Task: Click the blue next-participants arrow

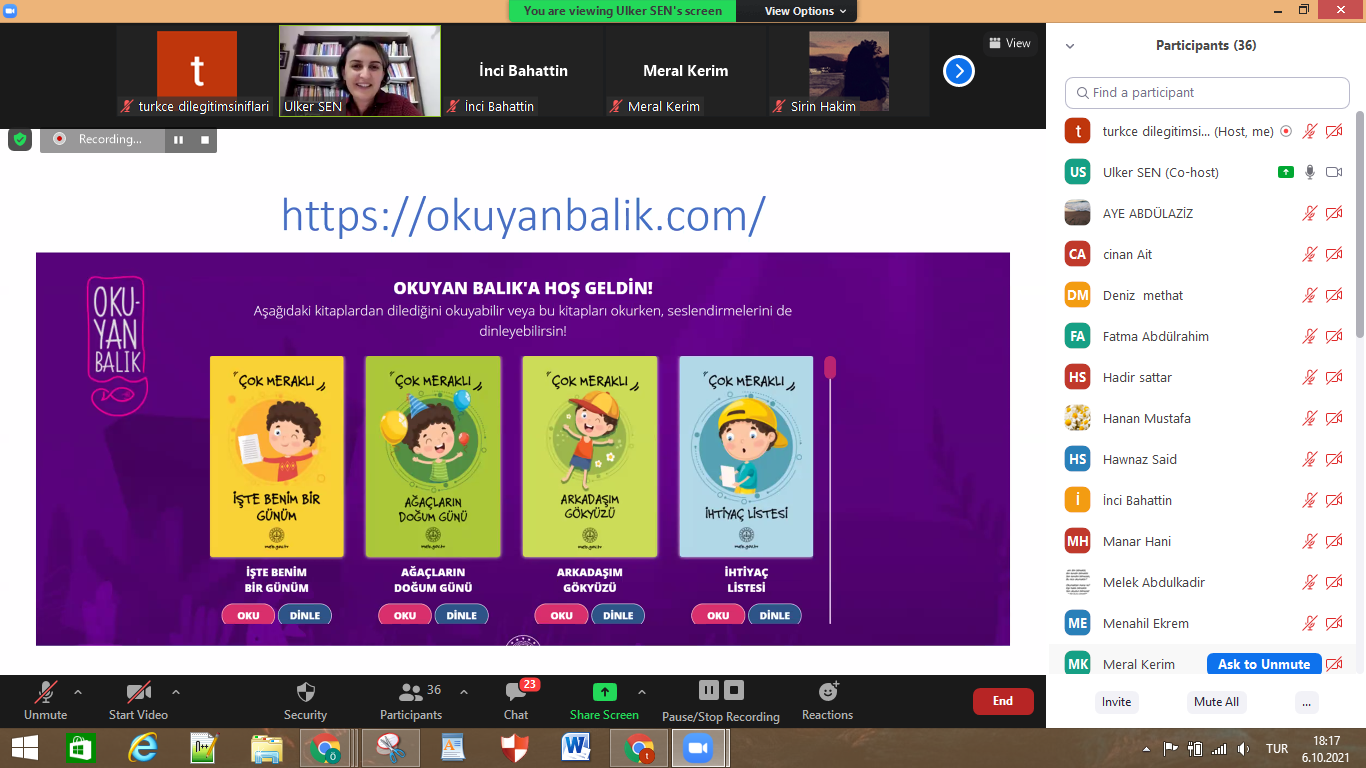Action: [x=958, y=71]
